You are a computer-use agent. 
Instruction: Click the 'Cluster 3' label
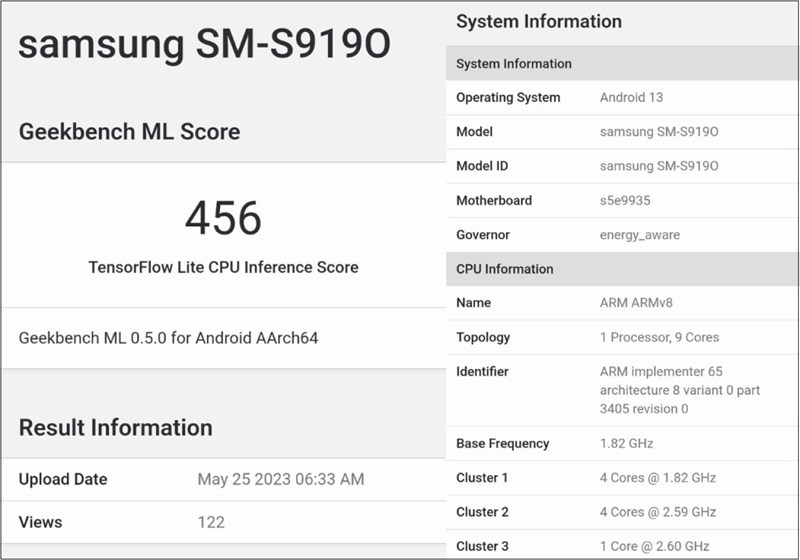click(482, 546)
